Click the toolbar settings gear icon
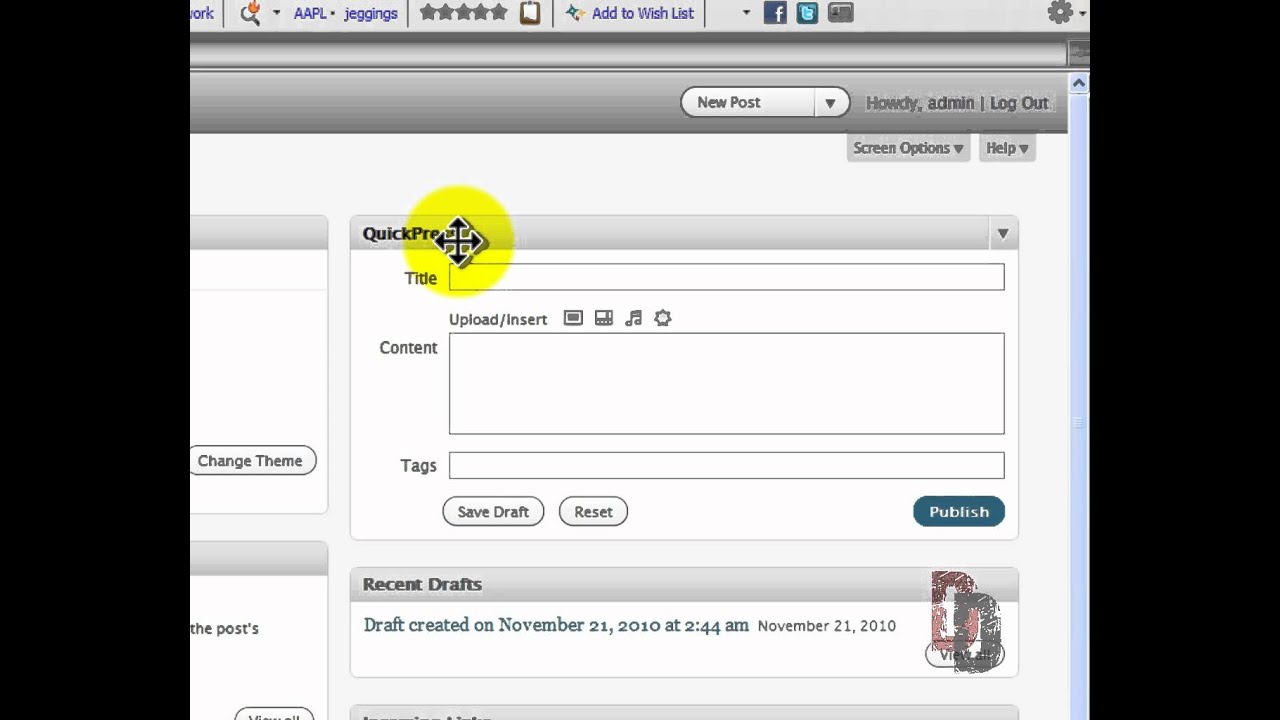 (1060, 13)
